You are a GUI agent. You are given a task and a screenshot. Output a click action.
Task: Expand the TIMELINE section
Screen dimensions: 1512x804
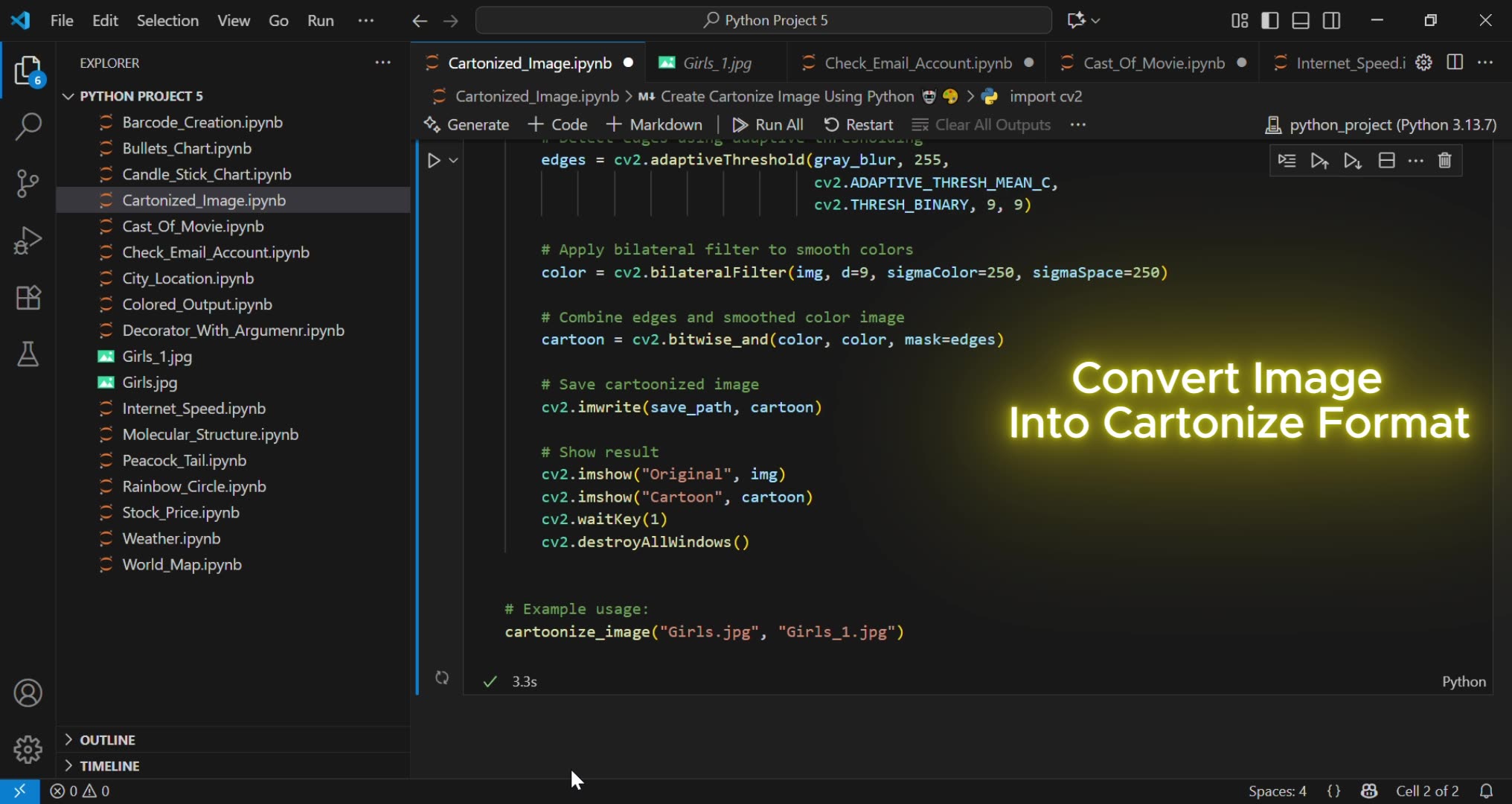tap(109, 766)
